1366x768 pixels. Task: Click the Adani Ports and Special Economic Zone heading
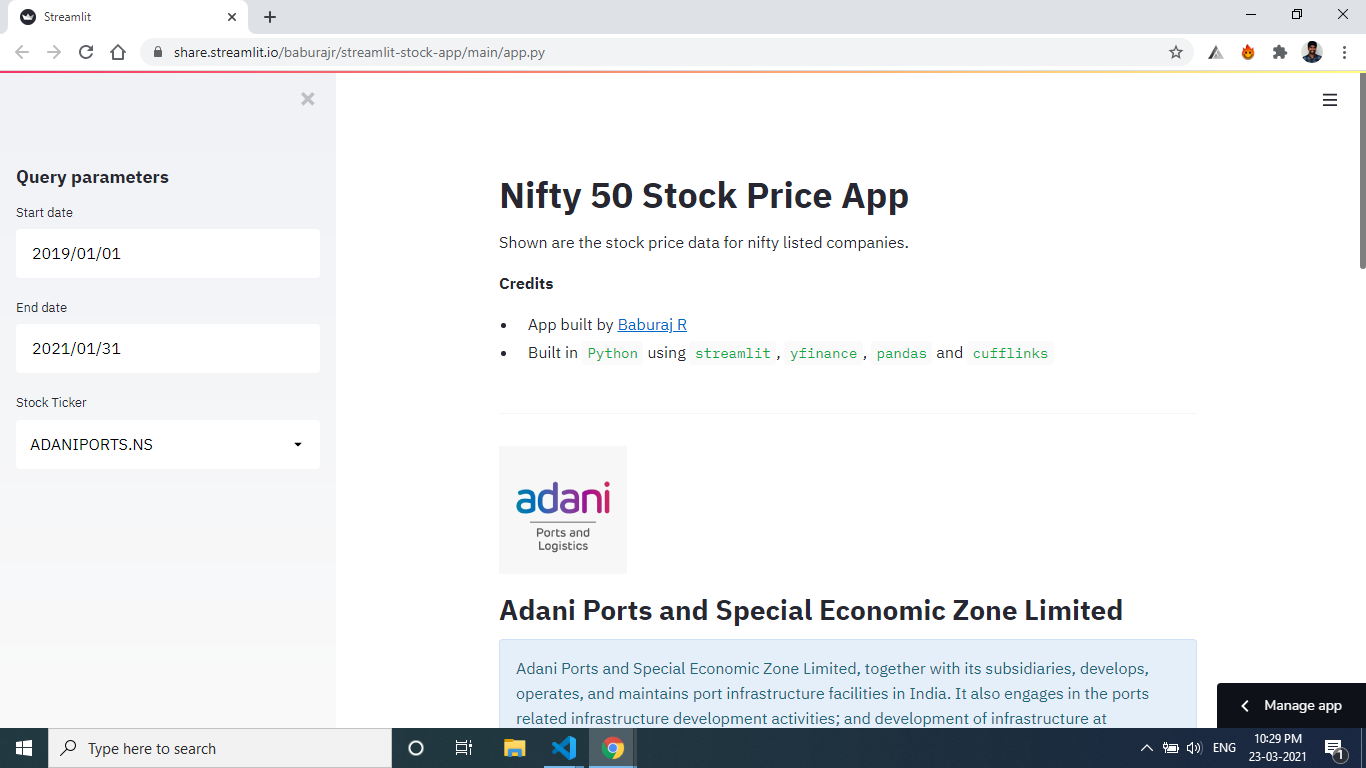pos(811,610)
